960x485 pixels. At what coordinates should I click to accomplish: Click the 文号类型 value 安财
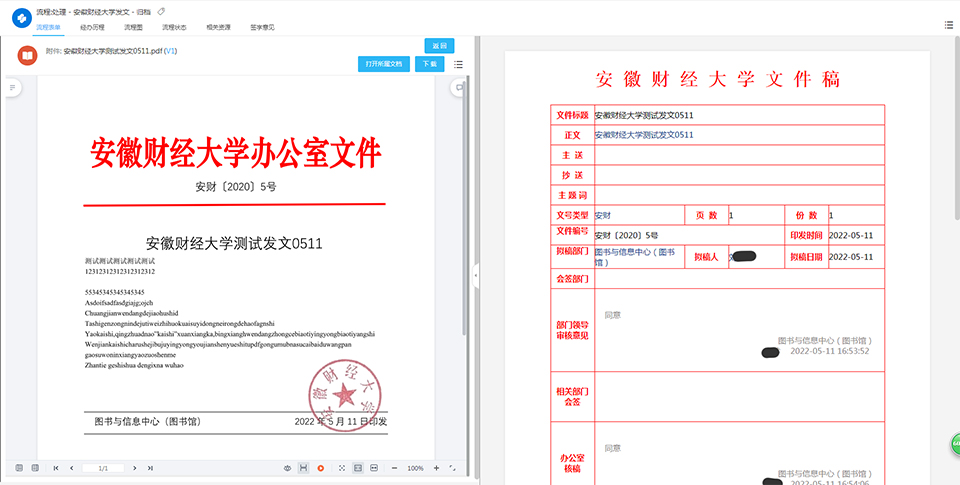pos(603,216)
